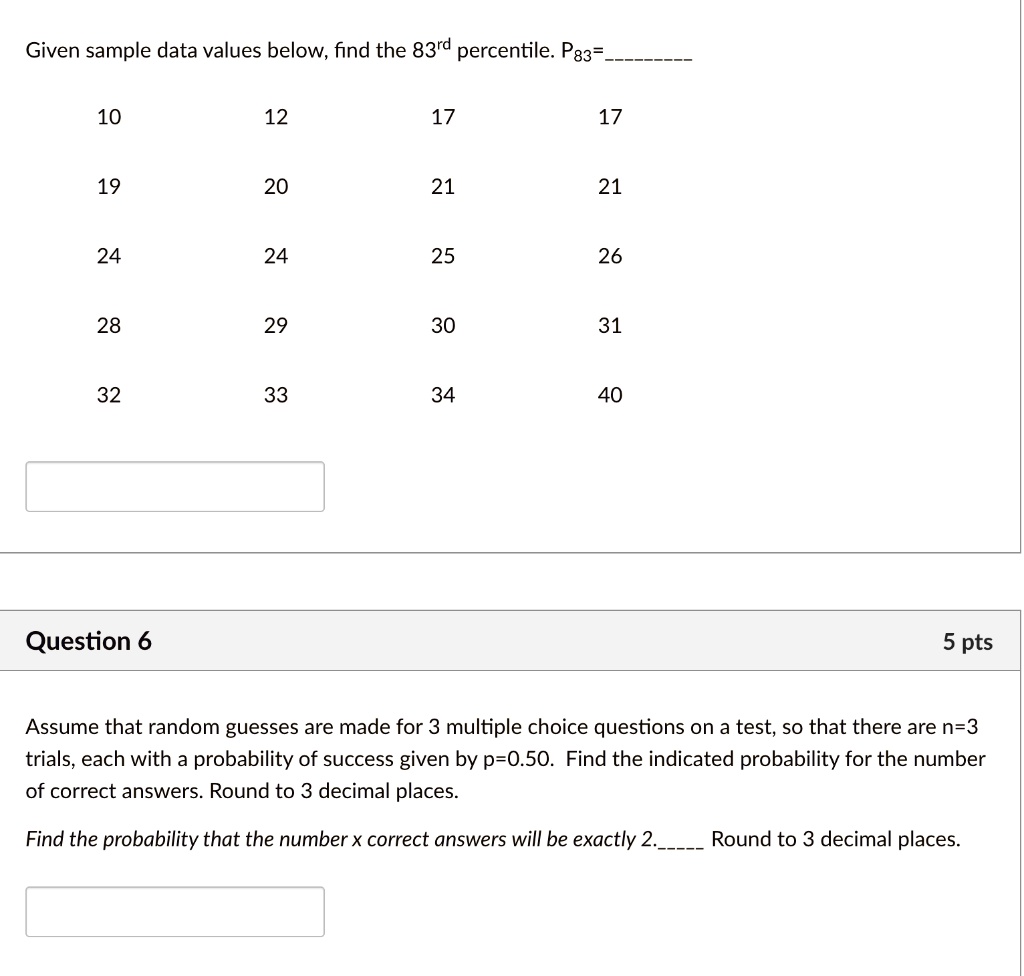
Task: Select the value 21 in the second row
Action: pyautogui.click(x=443, y=186)
